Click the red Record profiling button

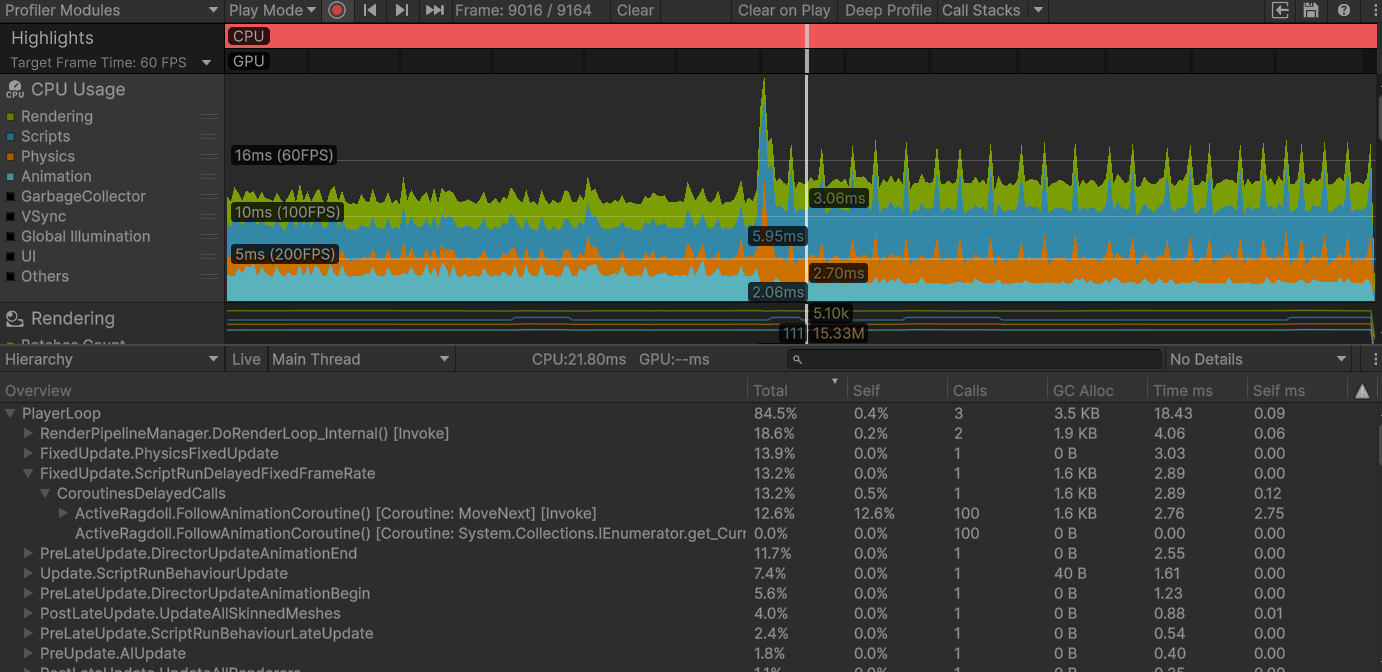337,10
